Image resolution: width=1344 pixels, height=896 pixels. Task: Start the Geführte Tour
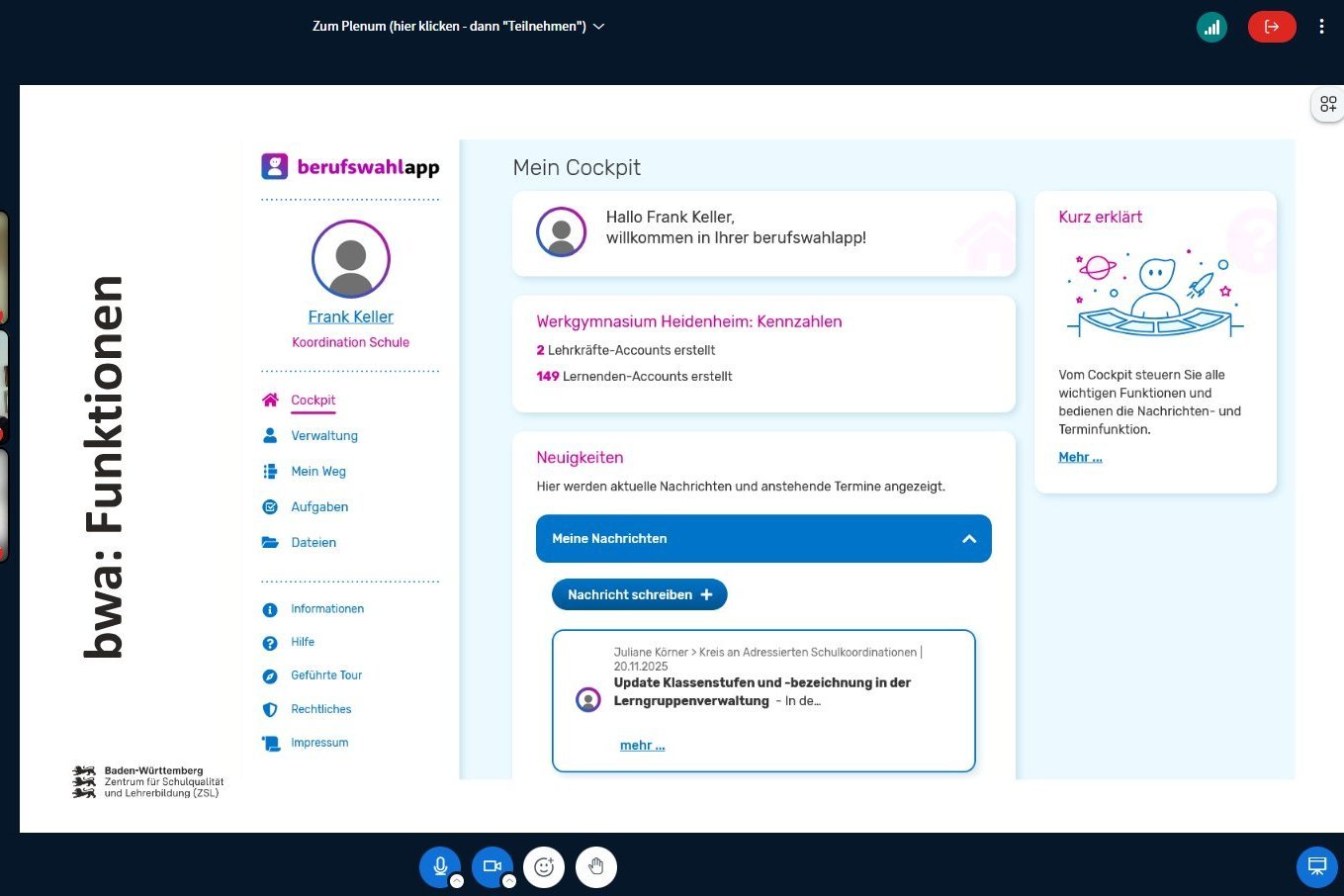coord(326,675)
